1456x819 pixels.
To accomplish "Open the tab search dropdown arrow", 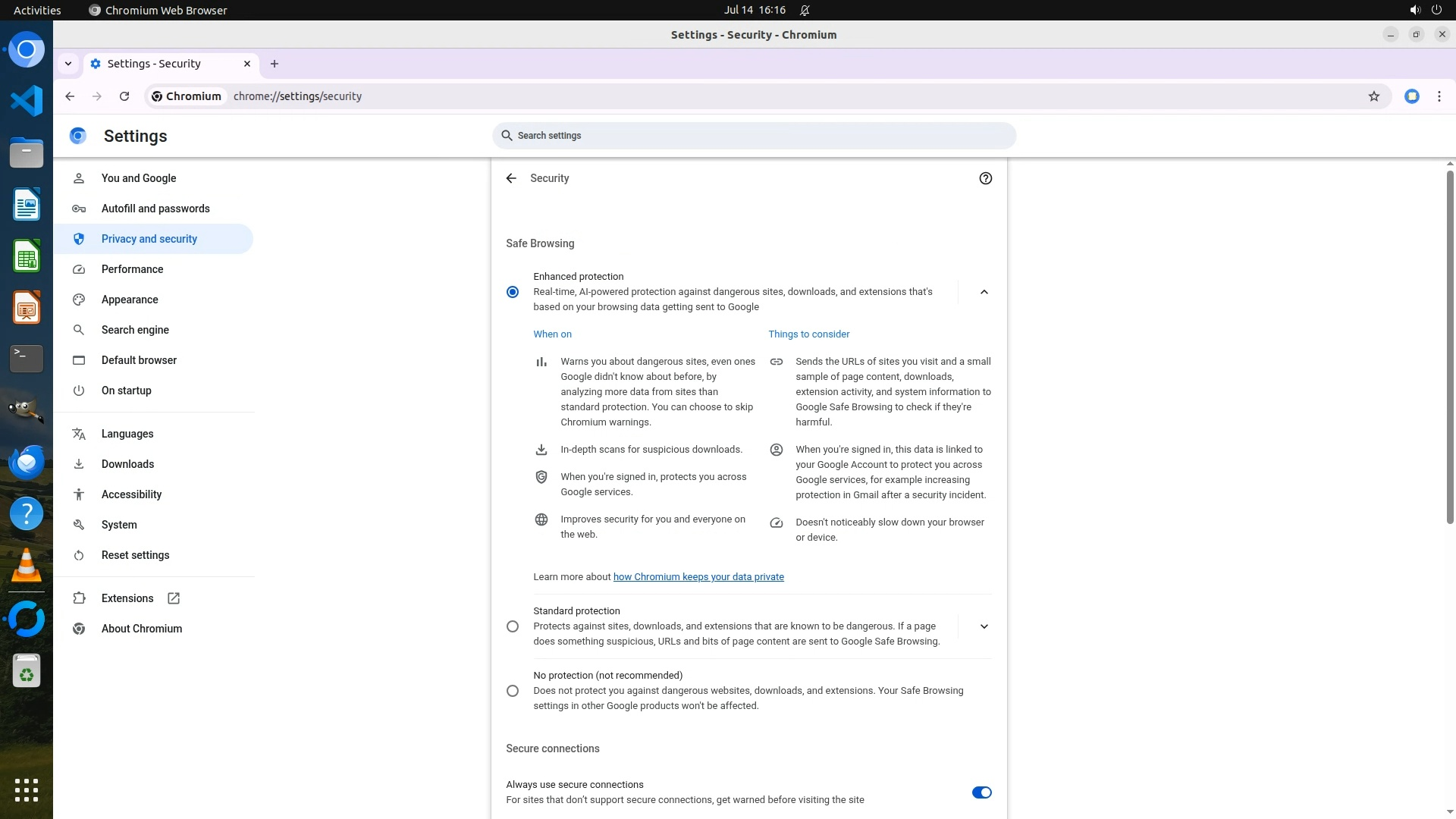I will coord(68,64).
